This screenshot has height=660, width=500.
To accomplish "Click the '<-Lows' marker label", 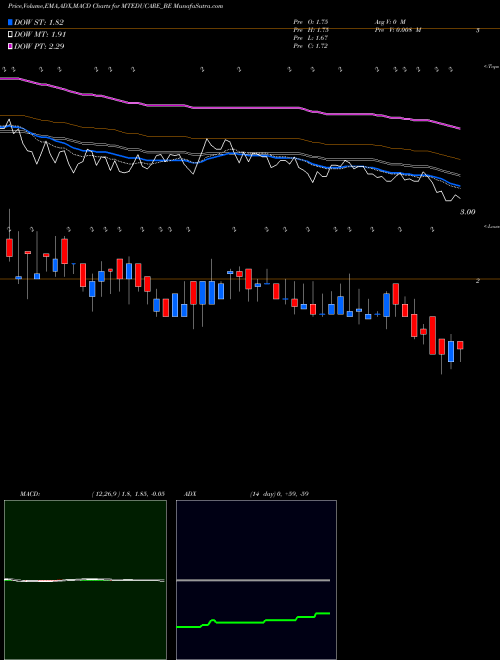I will [x=492, y=226].
